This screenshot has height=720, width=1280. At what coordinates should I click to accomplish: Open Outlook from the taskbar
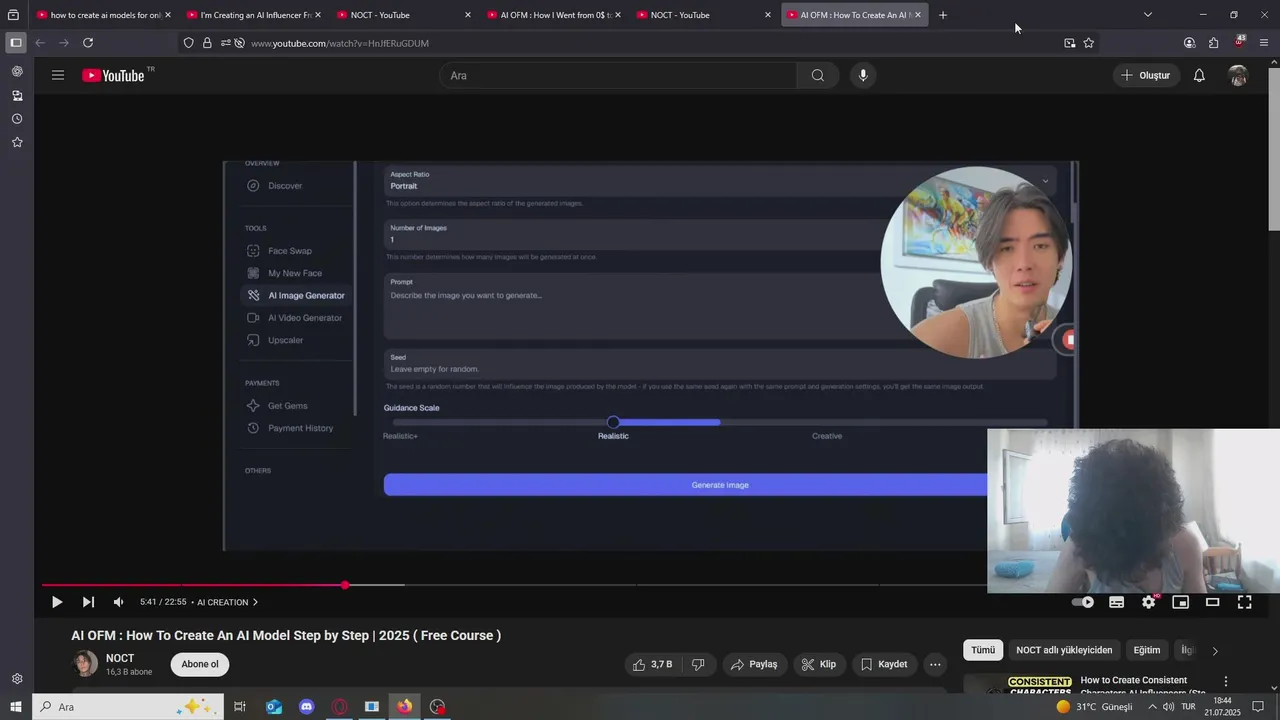[274, 707]
